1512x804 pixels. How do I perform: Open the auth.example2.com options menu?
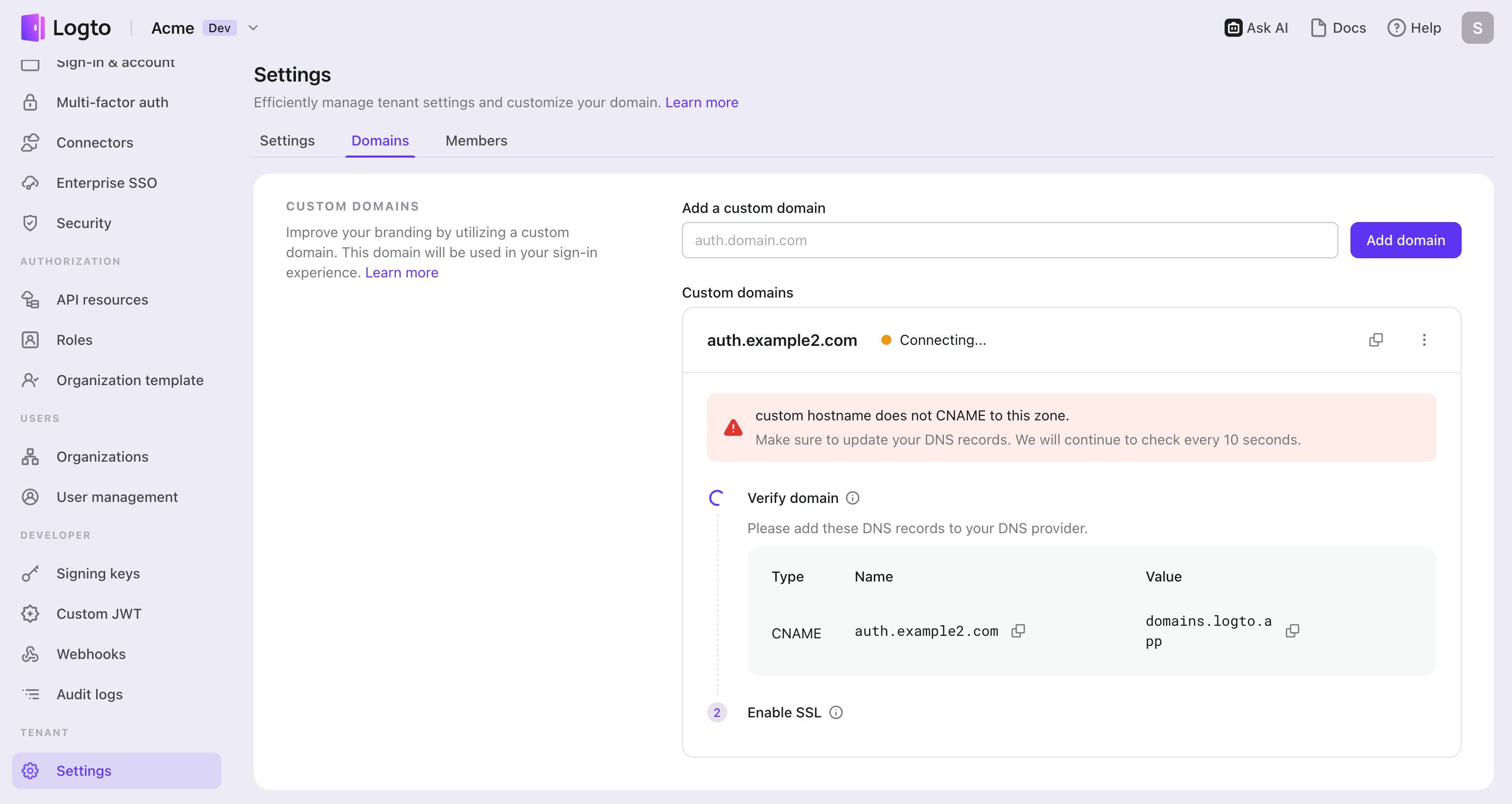(1424, 339)
